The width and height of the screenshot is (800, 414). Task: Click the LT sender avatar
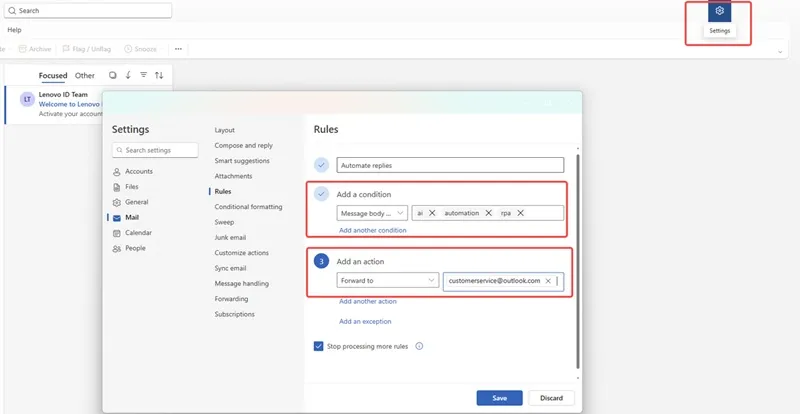pos(27,99)
